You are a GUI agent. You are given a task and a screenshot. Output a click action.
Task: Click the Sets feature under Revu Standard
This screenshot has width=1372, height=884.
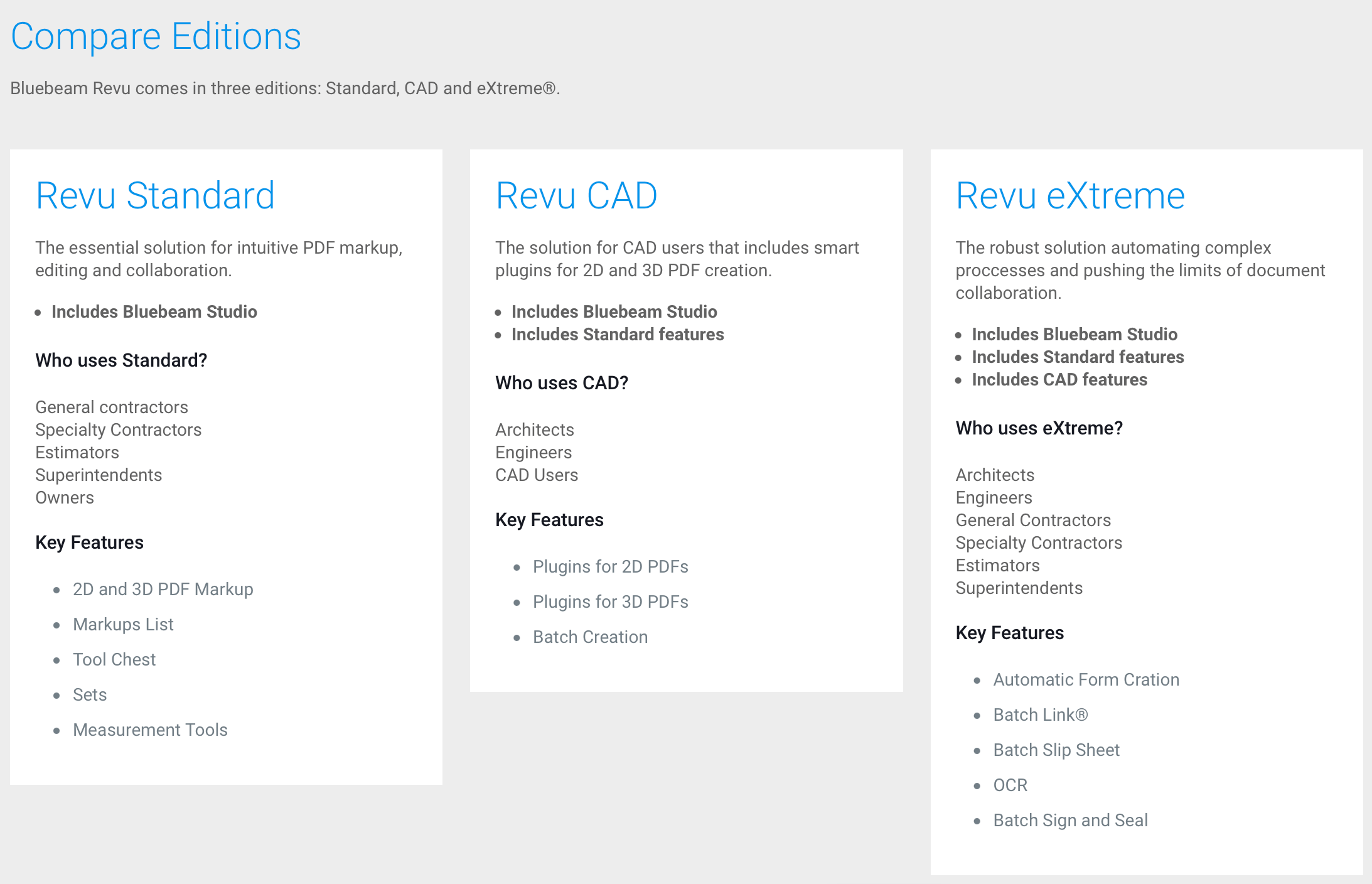[90, 694]
